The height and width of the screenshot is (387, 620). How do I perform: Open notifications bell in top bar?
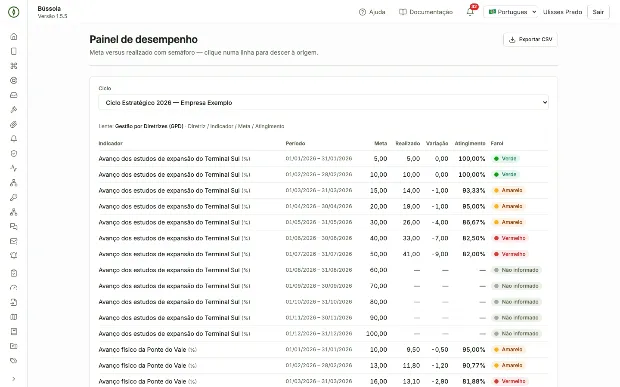pyautogui.click(x=470, y=12)
